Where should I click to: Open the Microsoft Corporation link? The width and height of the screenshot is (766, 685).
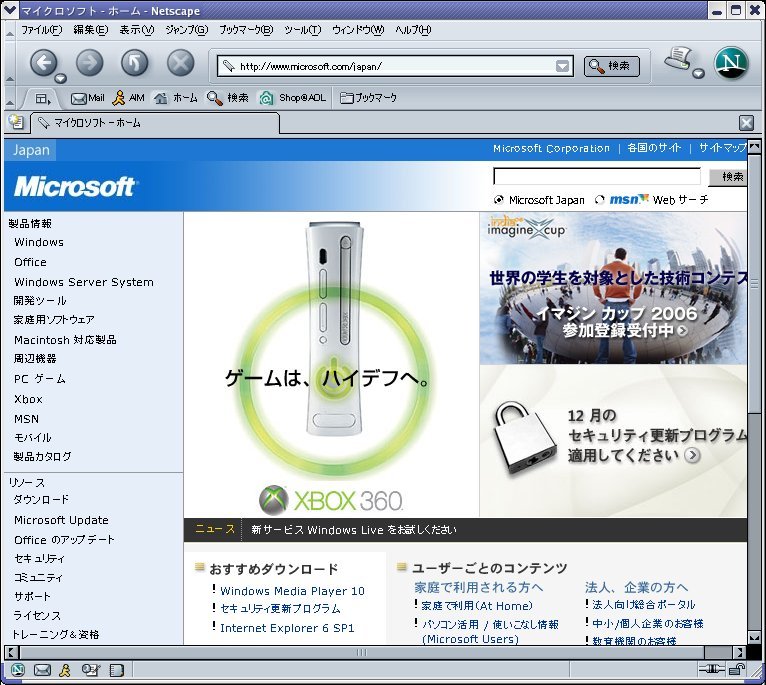tap(551, 148)
